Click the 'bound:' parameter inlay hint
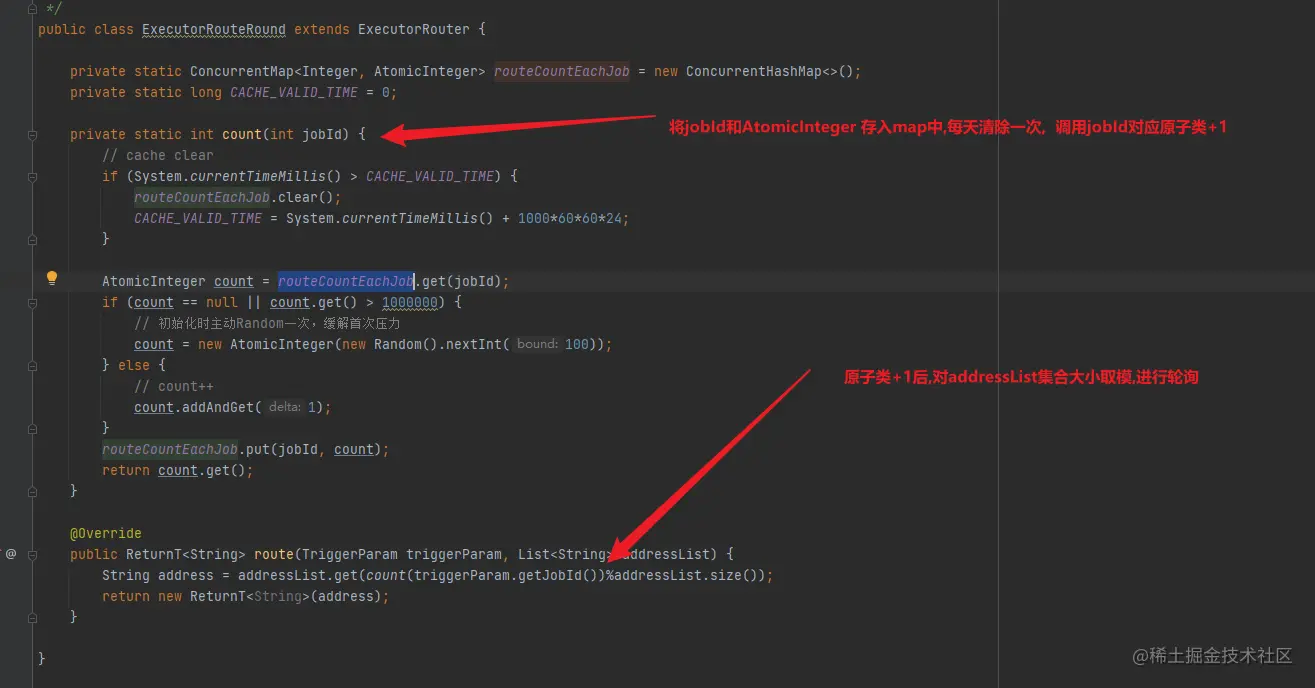Viewport: 1315px width, 688px height. (x=537, y=344)
